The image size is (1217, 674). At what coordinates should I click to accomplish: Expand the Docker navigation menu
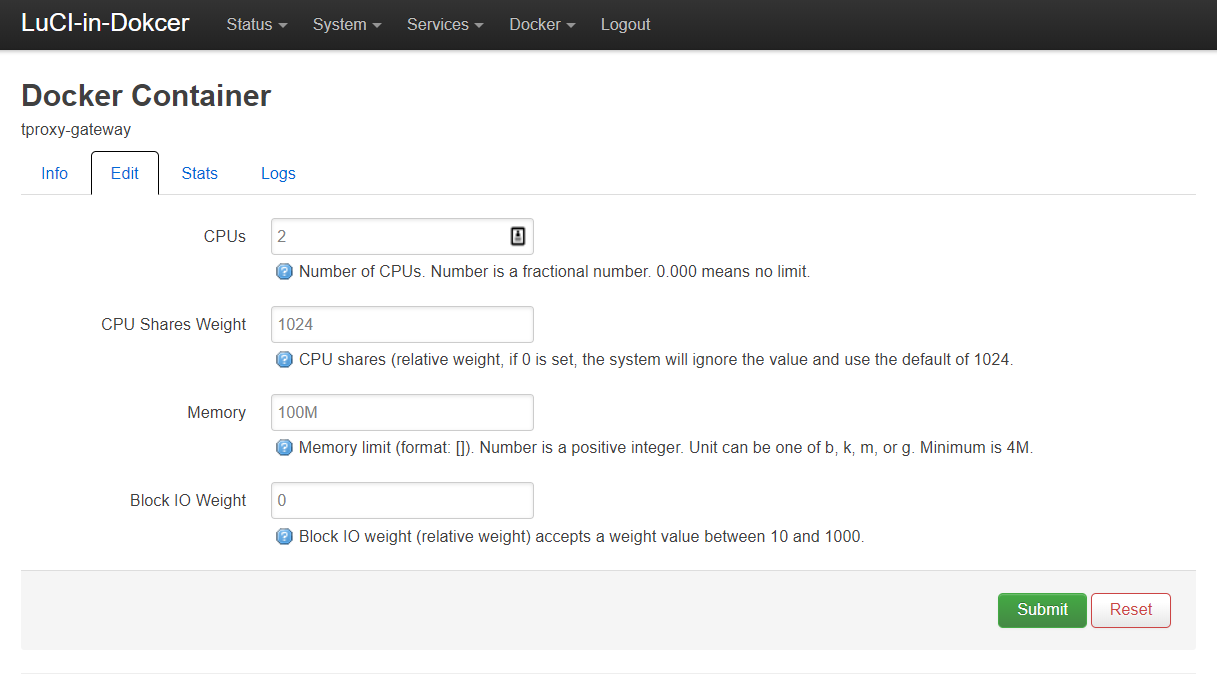(542, 25)
